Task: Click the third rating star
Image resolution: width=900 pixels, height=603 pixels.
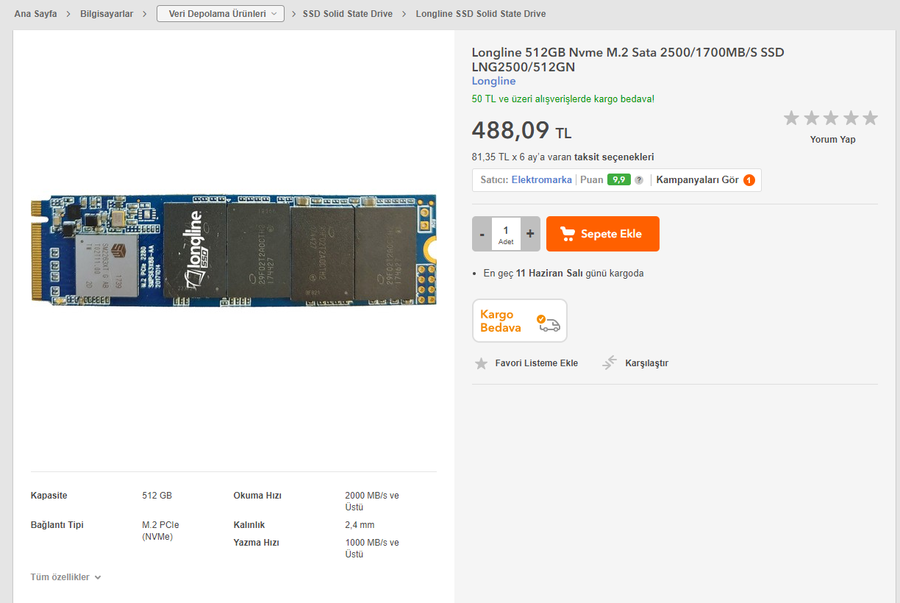Action: 831,118
